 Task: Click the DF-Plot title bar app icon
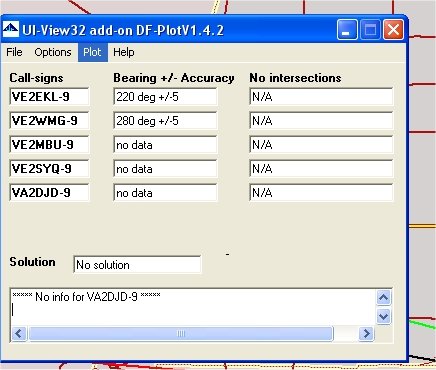point(11,30)
